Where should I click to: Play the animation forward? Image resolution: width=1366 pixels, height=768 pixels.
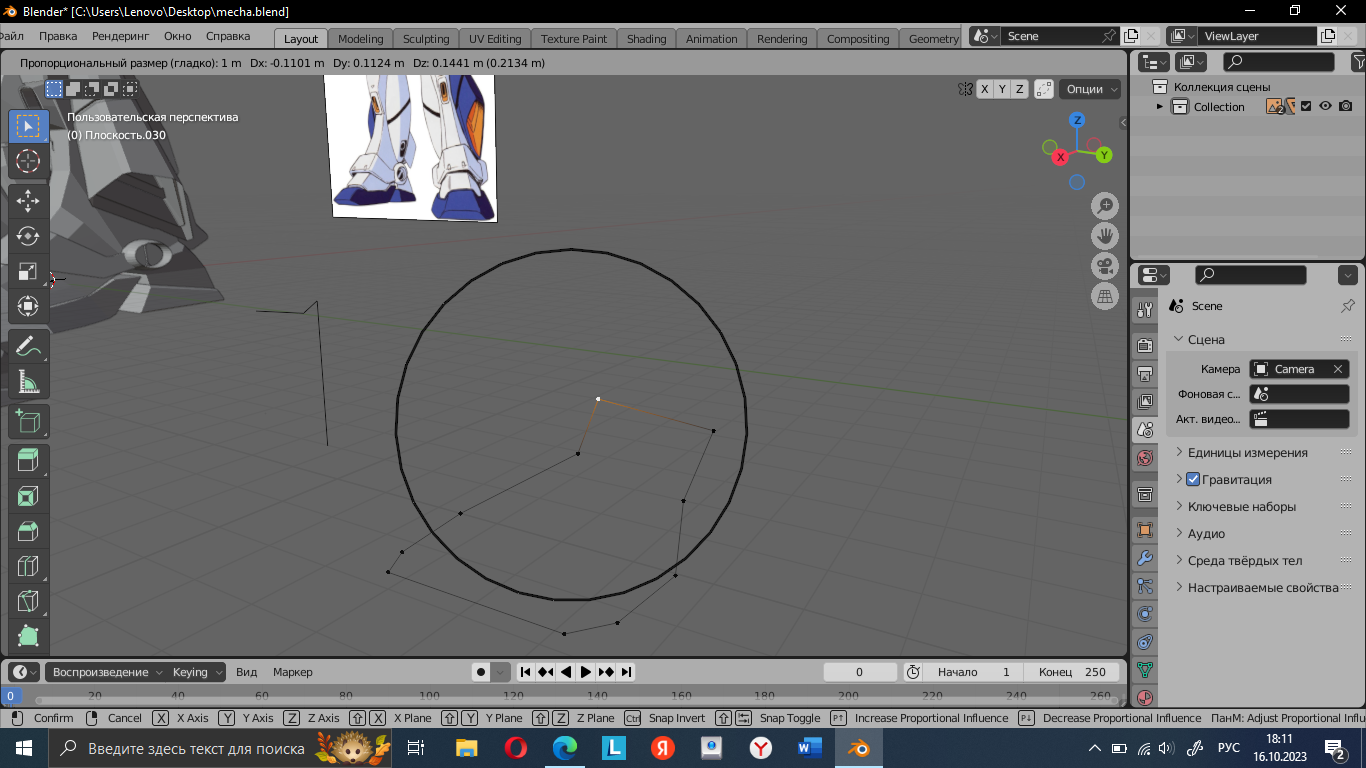click(x=586, y=672)
